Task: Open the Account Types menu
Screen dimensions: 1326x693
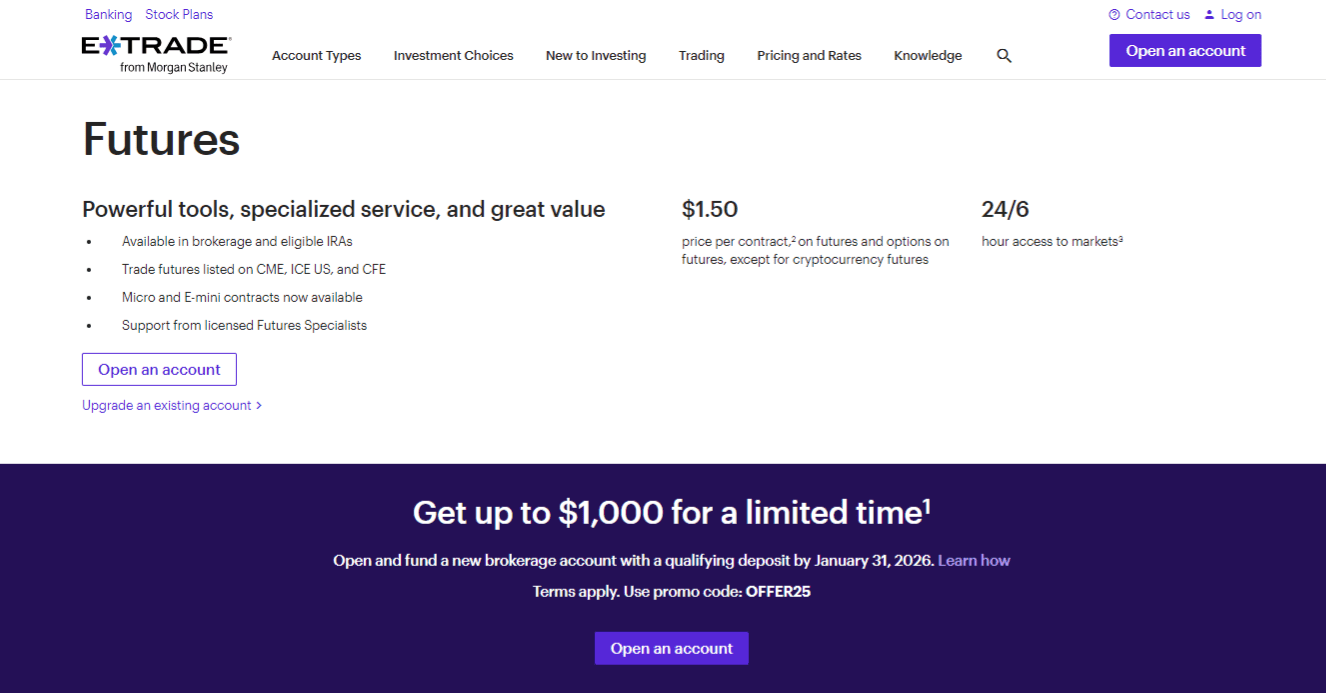Action: coord(316,56)
